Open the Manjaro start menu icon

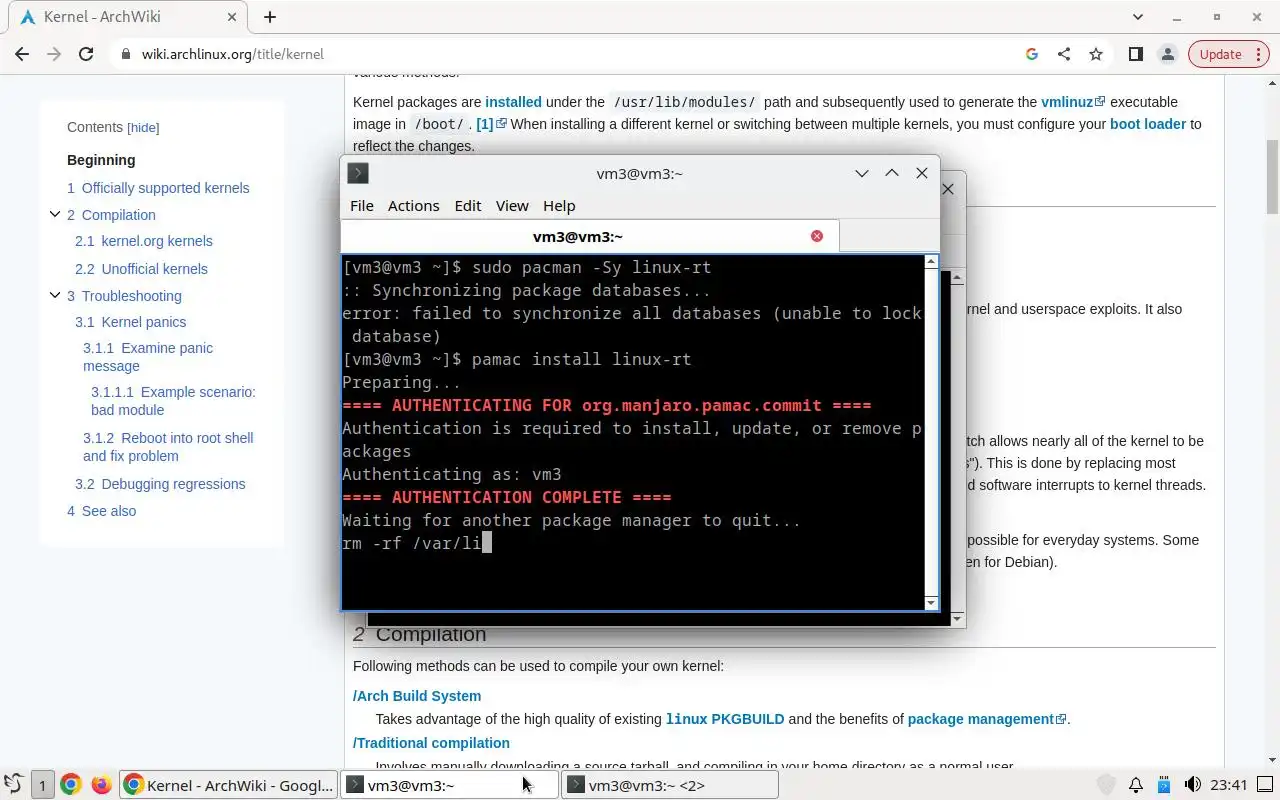click(14, 785)
